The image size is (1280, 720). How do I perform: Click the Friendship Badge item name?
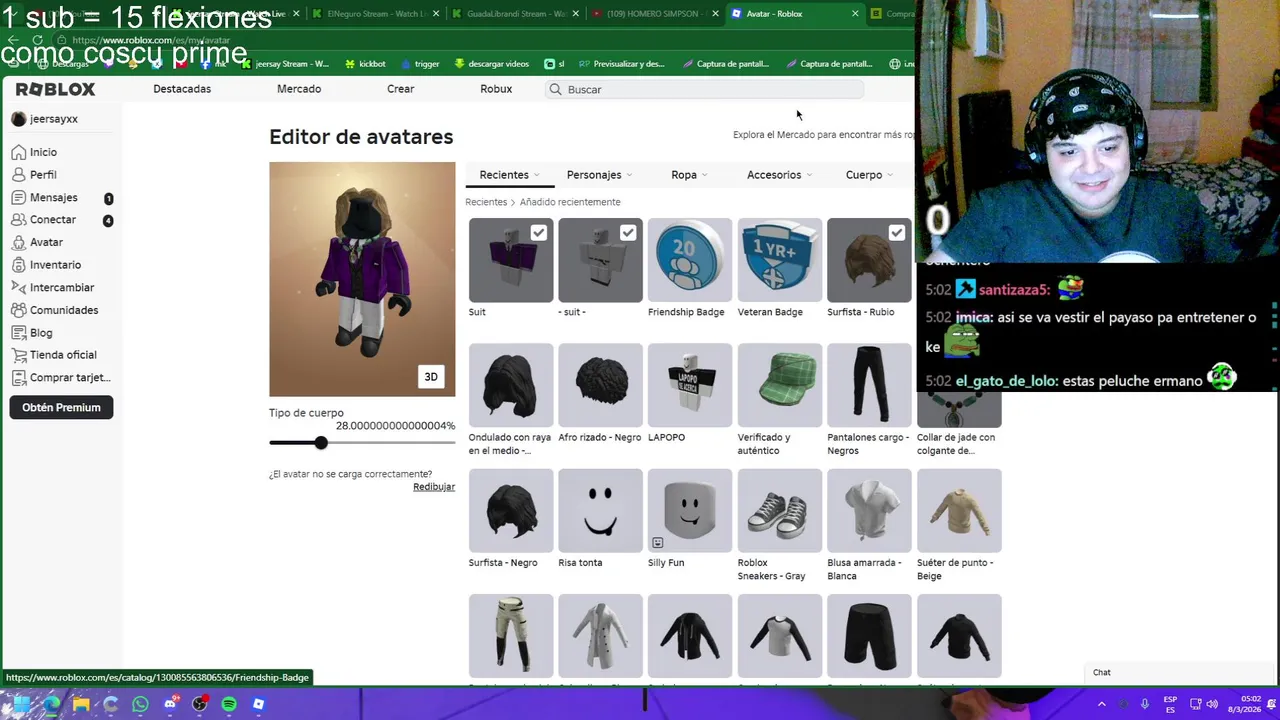pos(686,312)
